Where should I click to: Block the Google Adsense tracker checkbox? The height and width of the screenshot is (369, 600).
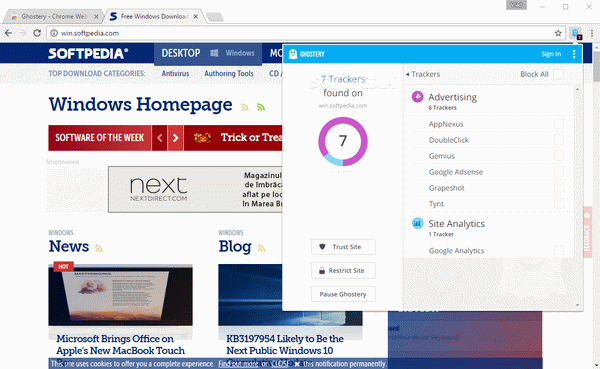pyautogui.click(x=559, y=172)
